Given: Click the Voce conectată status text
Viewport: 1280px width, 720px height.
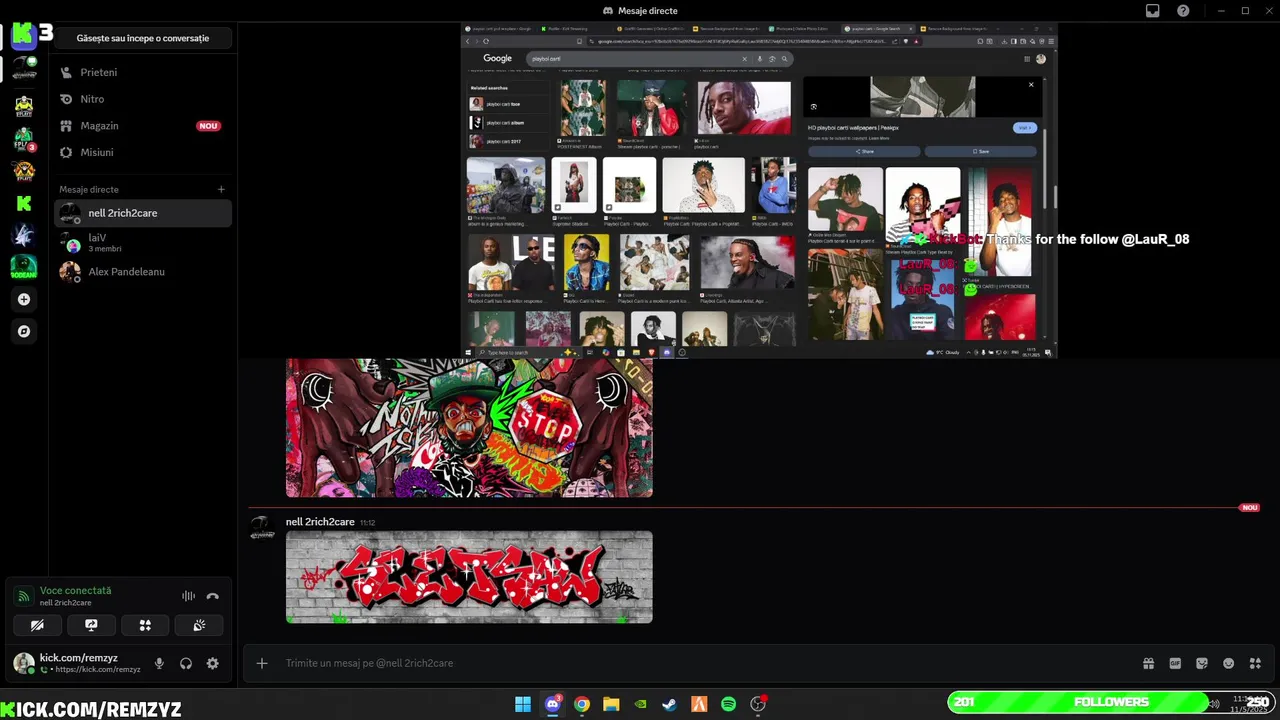Looking at the screenshot, I should click(76, 591).
